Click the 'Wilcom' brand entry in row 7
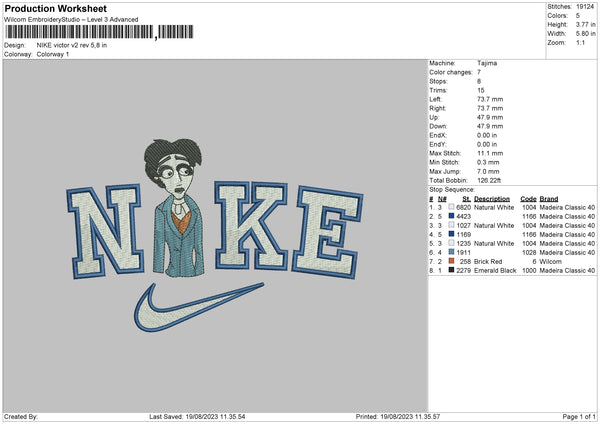This screenshot has width=600, height=424. (x=551, y=261)
